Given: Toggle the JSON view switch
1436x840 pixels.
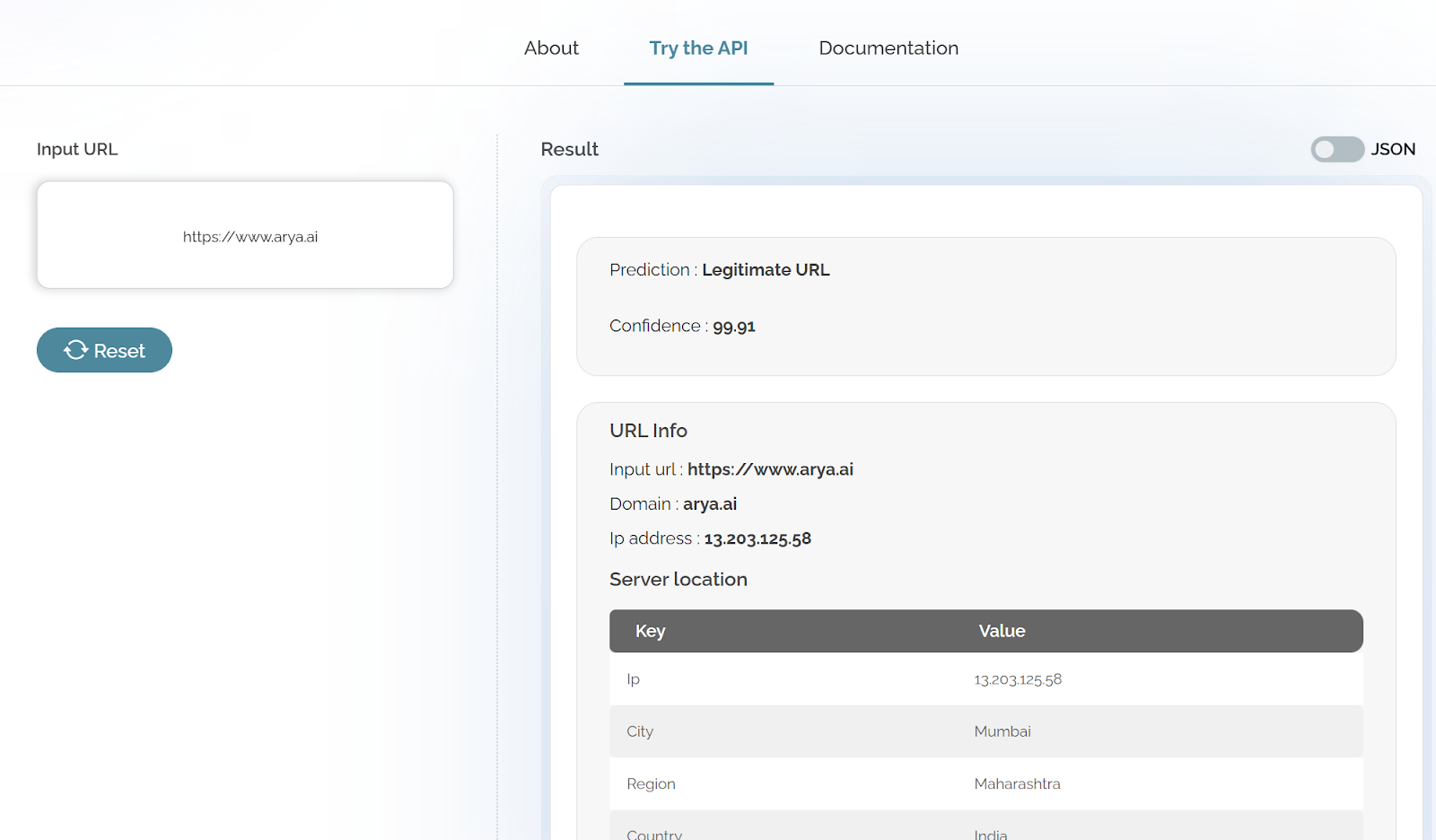Looking at the screenshot, I should tap(1336, 149).
